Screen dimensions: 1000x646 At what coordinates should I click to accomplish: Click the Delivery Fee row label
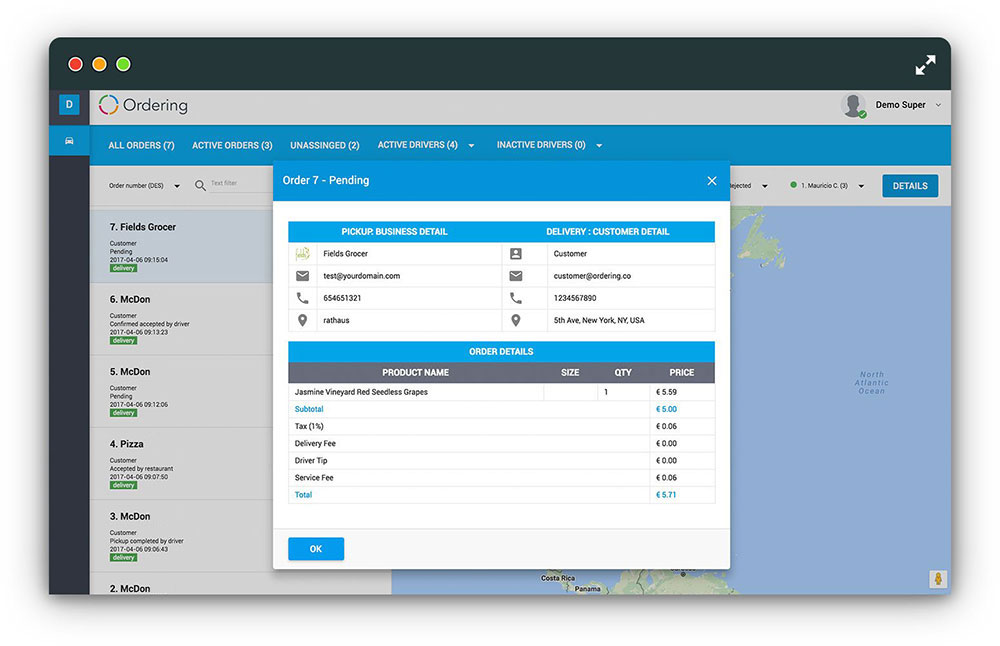(315, 443)
